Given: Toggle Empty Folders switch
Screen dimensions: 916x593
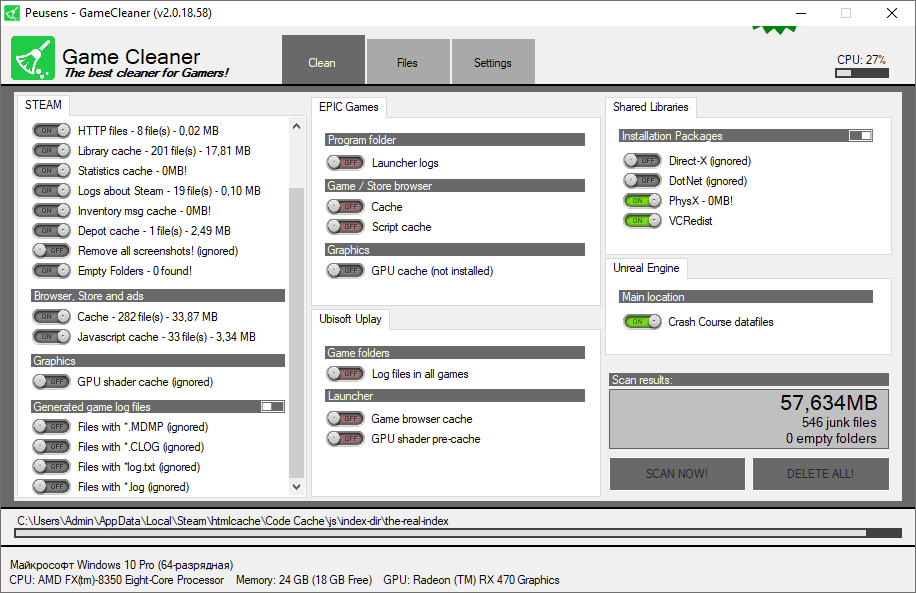Looking at the screenshot, I should pos(51,271).
